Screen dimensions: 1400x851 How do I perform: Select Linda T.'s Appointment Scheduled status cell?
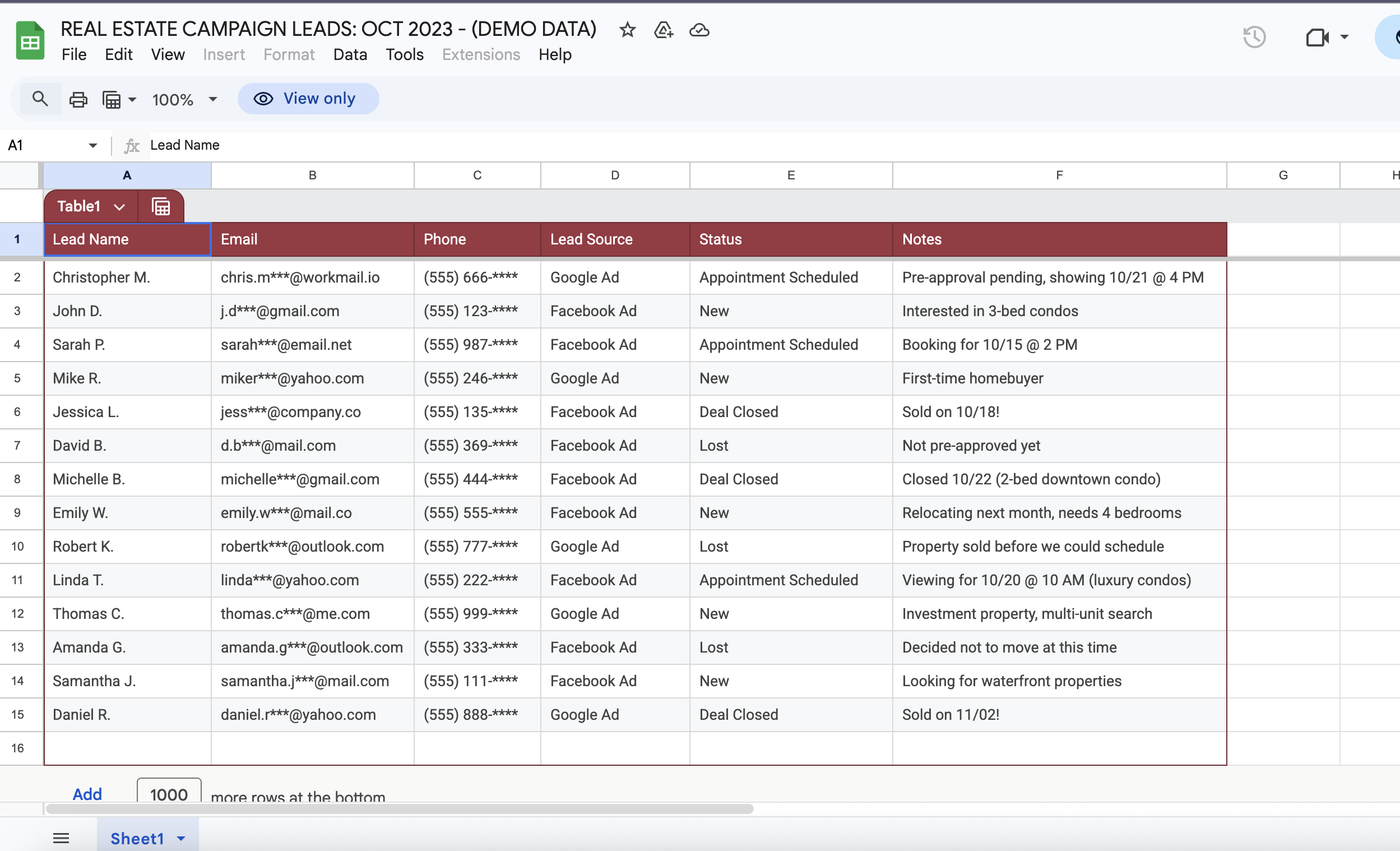pos(791,580)
